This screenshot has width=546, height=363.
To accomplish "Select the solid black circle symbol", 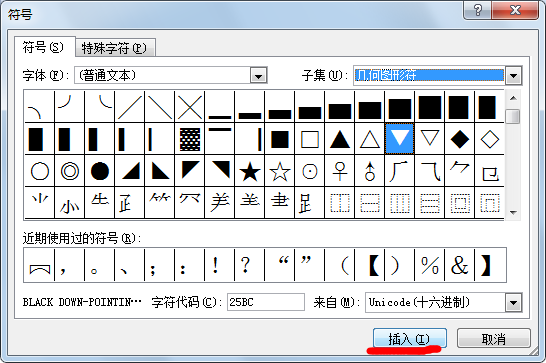I will pyautogui.click(x=100, y=171).
